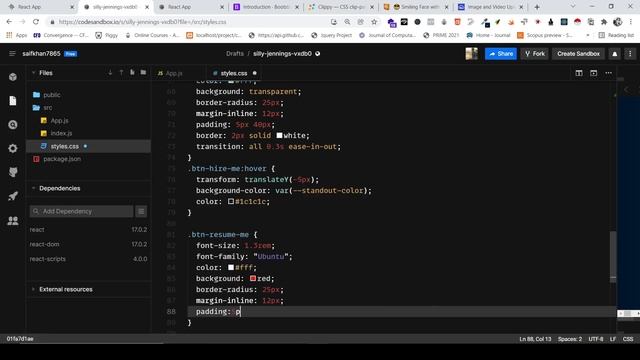Open a new browser tab with the plus

(537, 7)
